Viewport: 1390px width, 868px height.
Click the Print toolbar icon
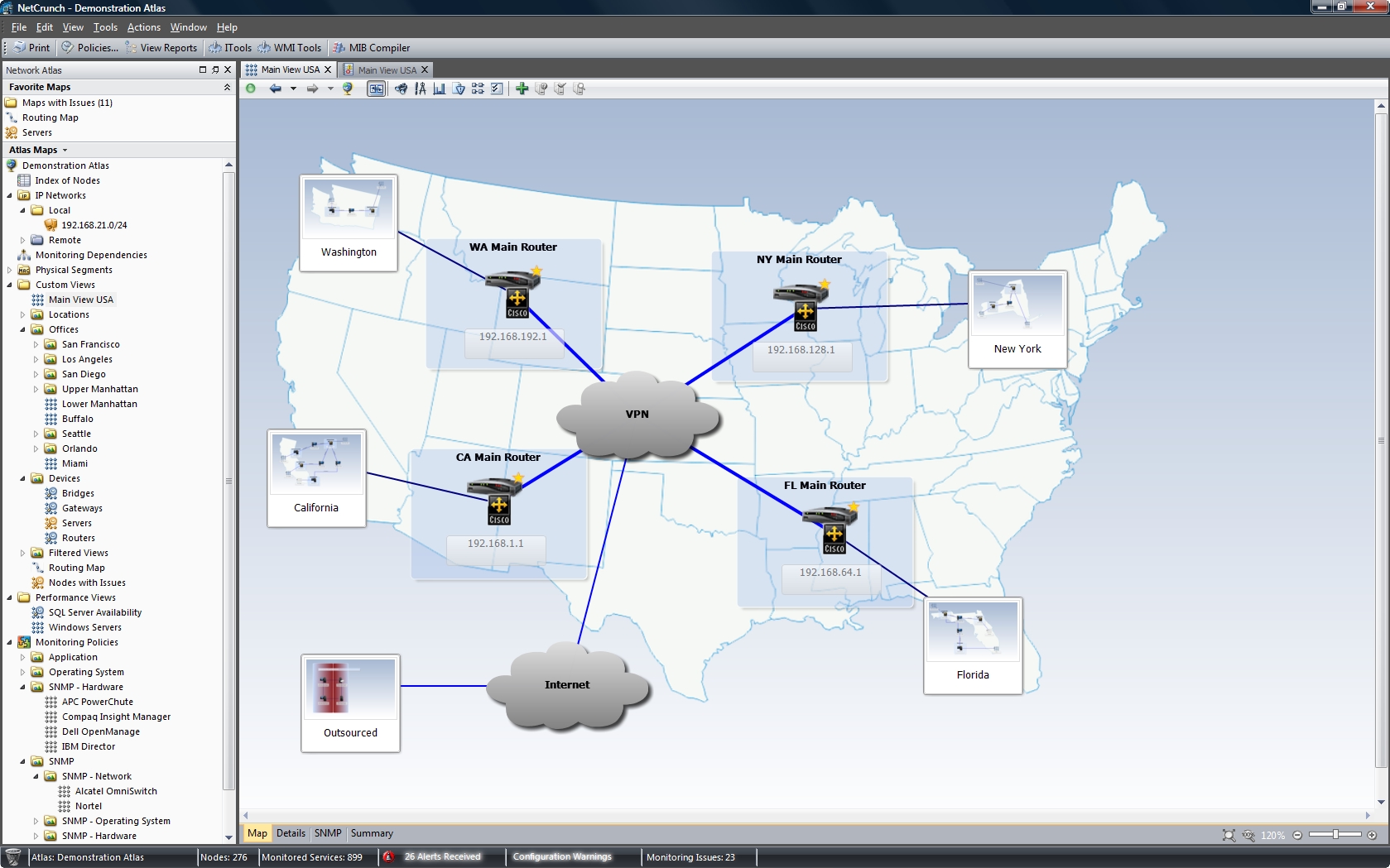30,47
